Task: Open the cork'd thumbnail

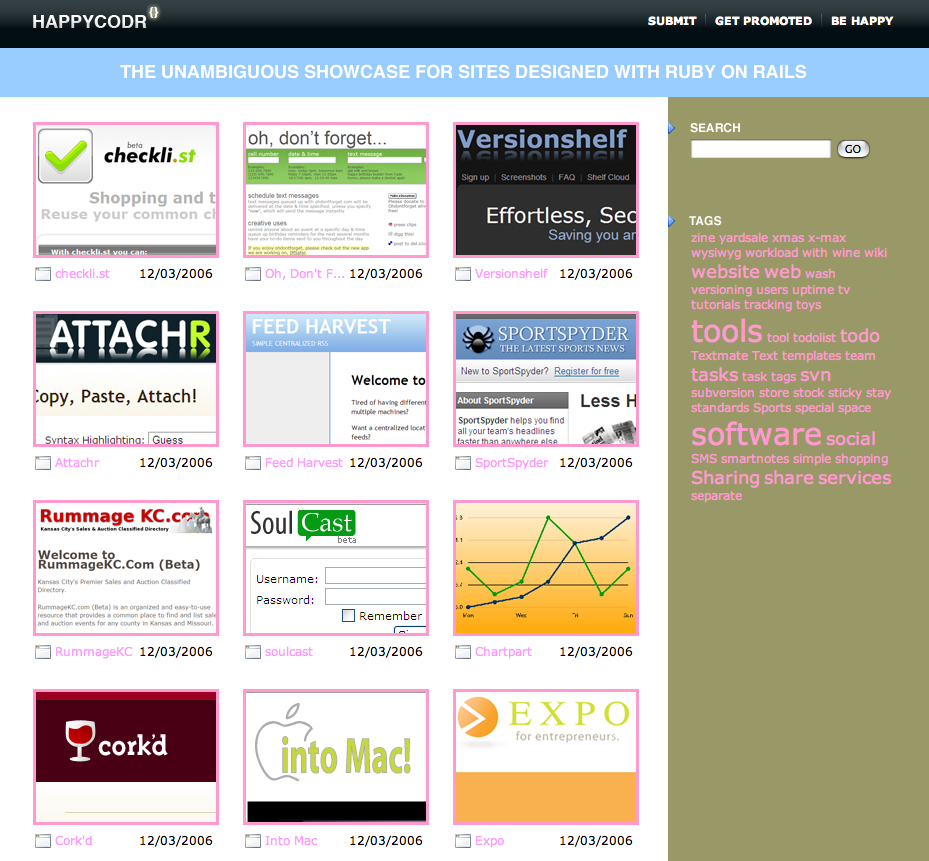Action: point(126,757)
